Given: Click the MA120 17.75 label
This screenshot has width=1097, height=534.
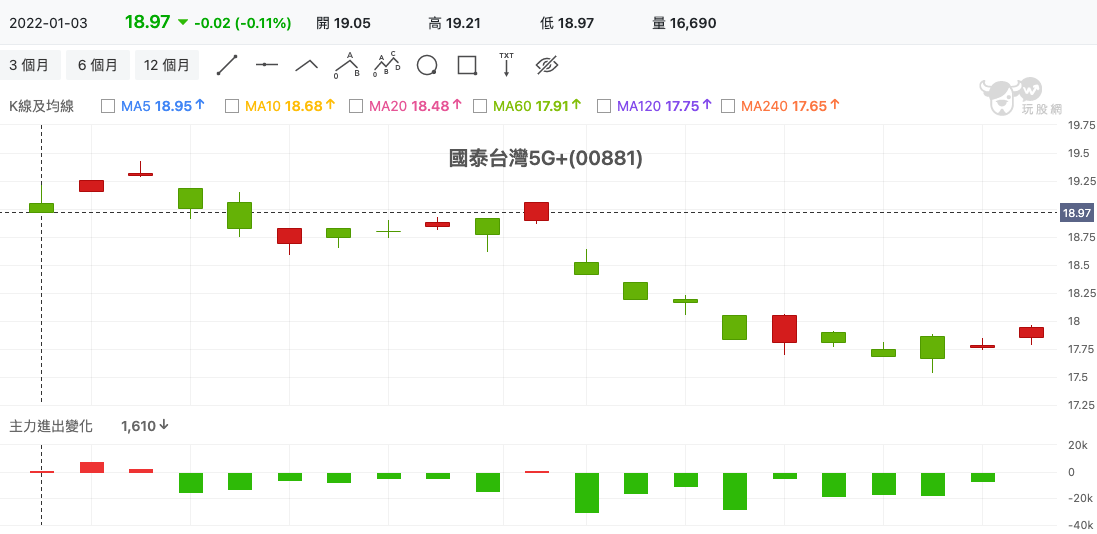Looking at the screenshot, I should click(x=665, y=106).
